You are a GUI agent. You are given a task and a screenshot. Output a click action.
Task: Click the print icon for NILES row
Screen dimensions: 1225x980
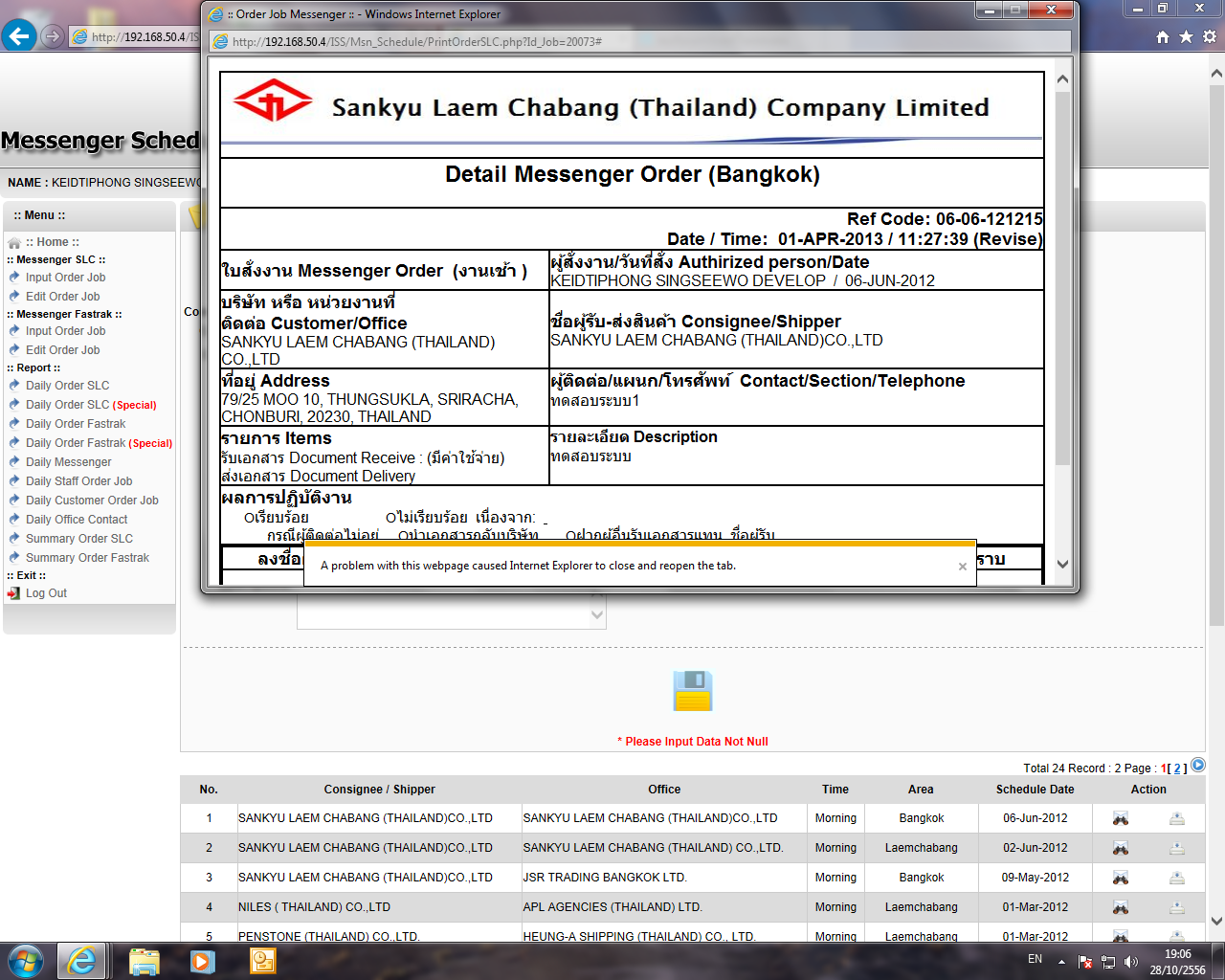coord(1177,907)
